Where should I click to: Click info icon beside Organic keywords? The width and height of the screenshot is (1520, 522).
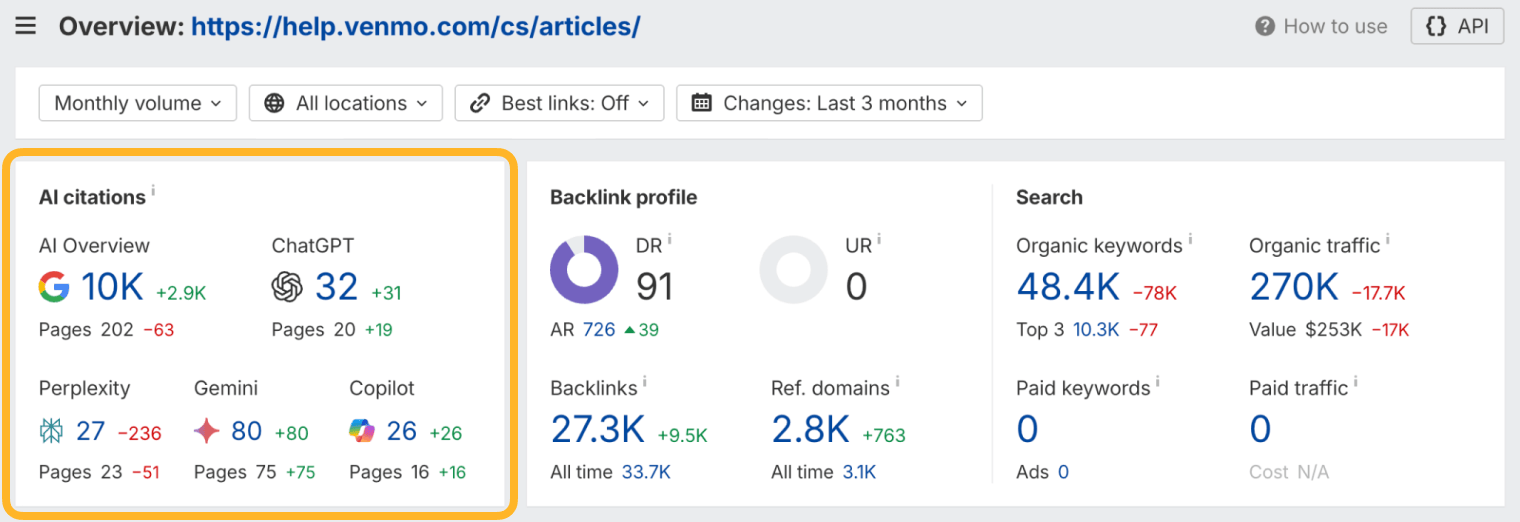(x=1190, y=239)
